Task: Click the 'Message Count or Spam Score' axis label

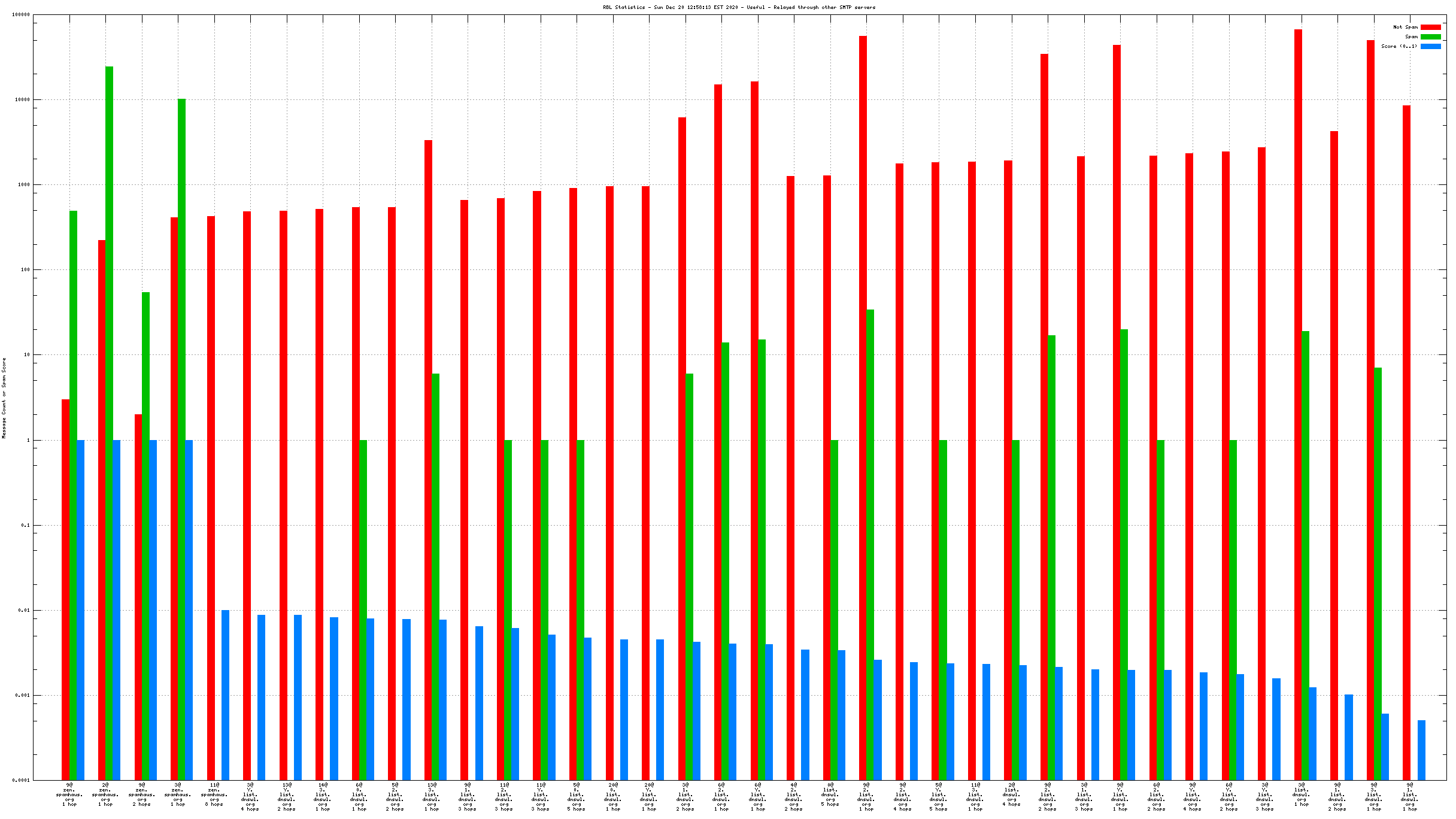Action: 4,398
